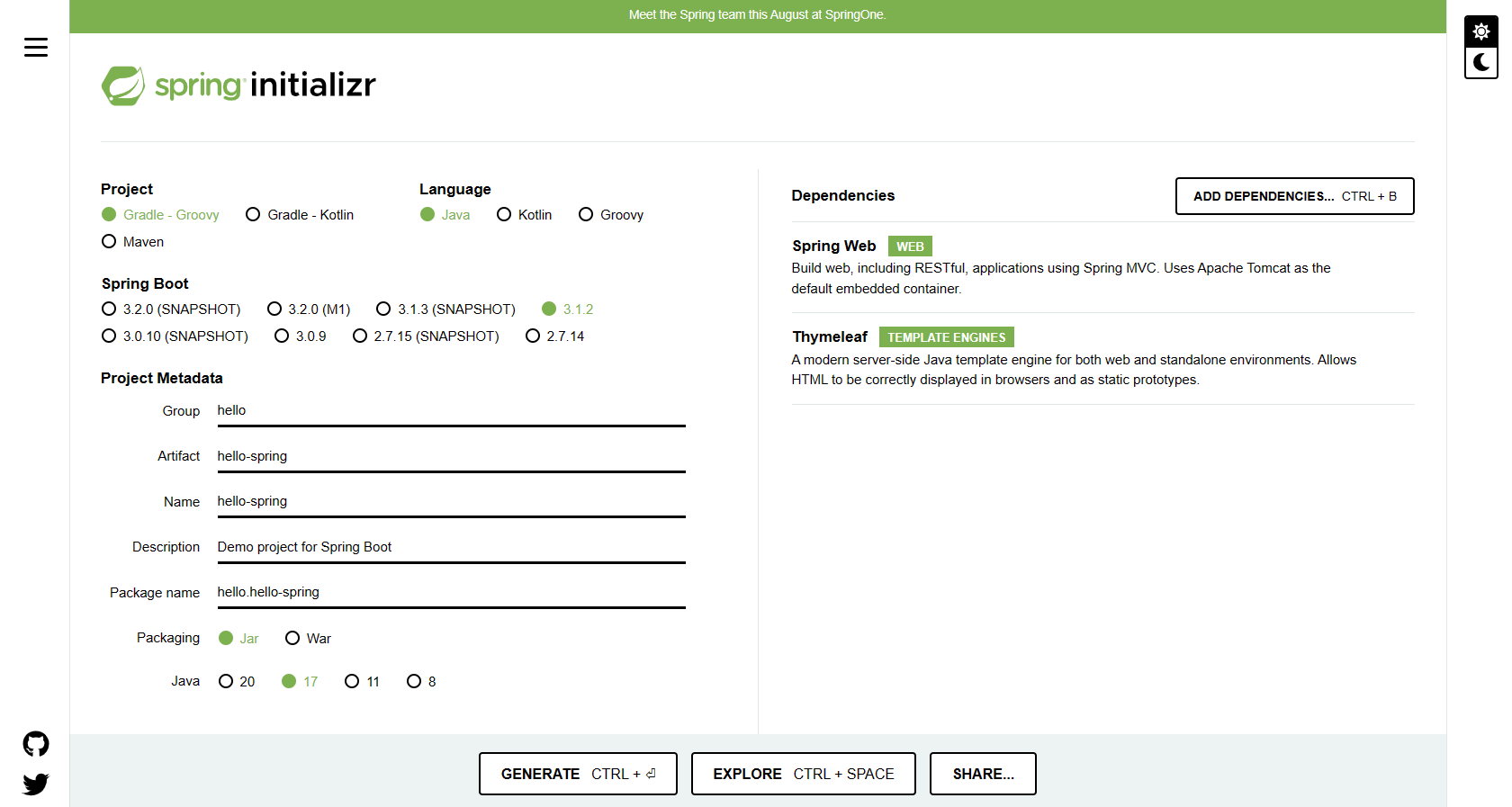1512x807 pixels.
Task: Pick Java version 20
Action: point(237,681)
